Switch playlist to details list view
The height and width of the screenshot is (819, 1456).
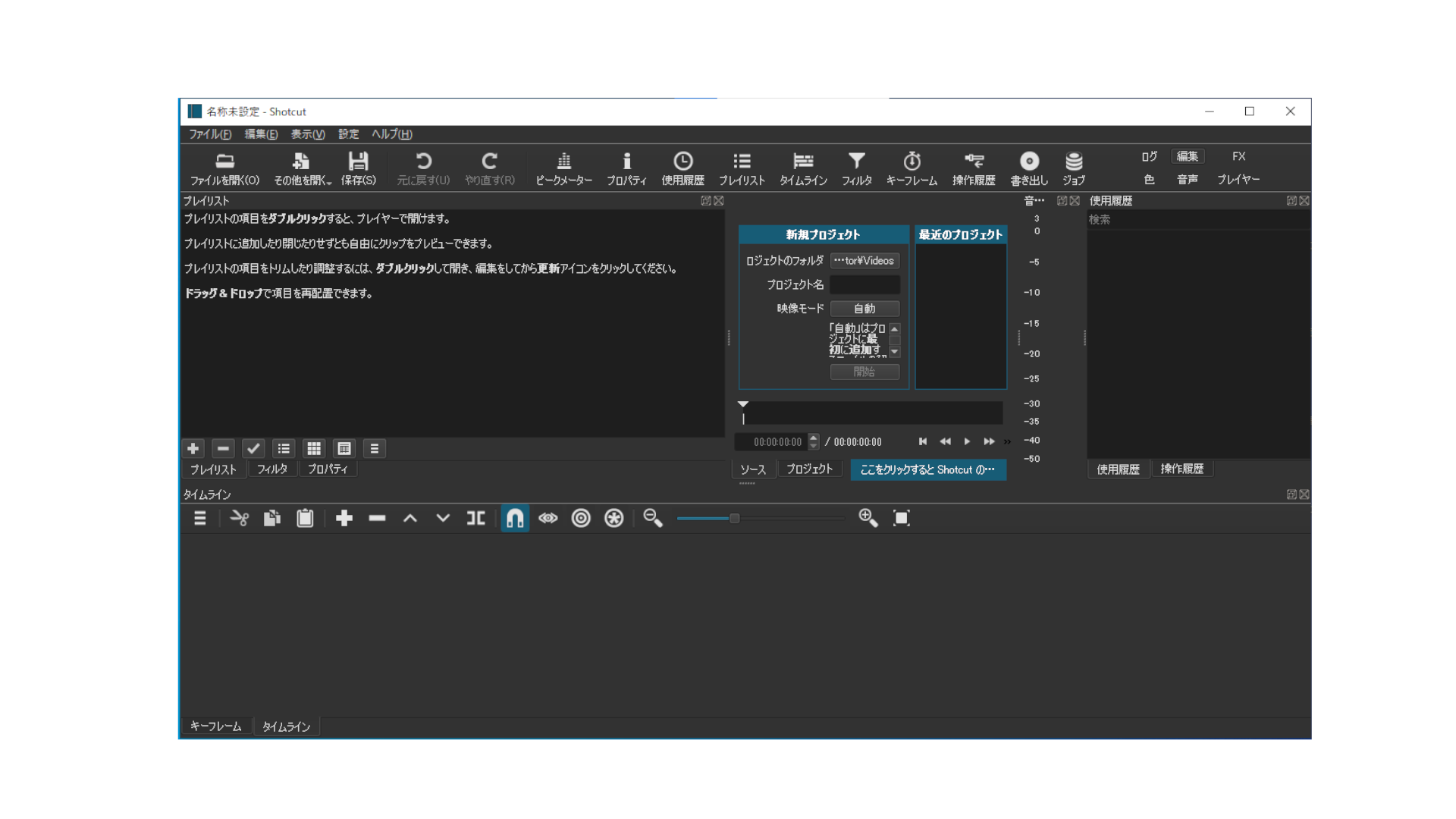click(284, 449)
